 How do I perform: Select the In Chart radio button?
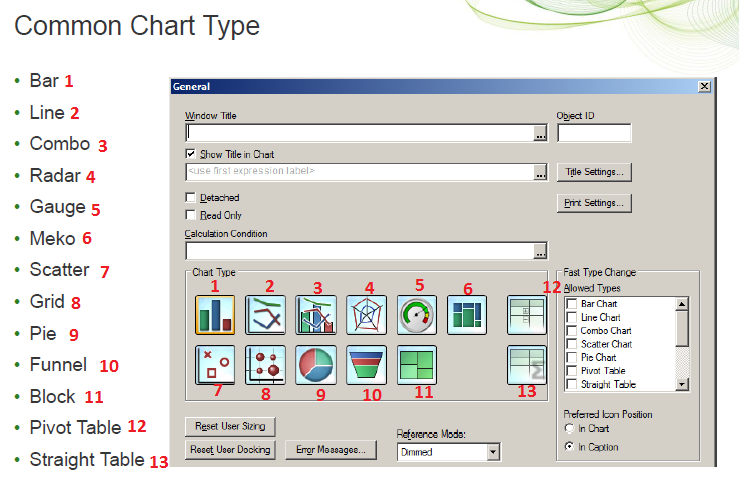coord(569,428)
